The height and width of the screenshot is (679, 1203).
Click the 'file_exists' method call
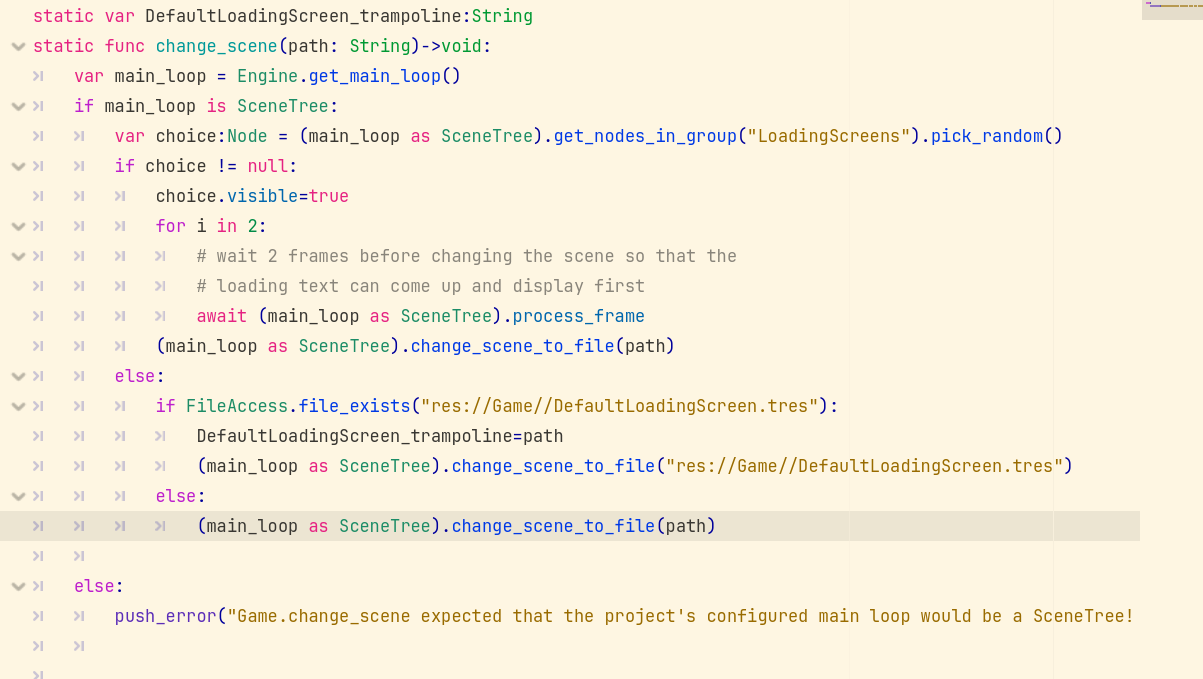coord(354,406)
